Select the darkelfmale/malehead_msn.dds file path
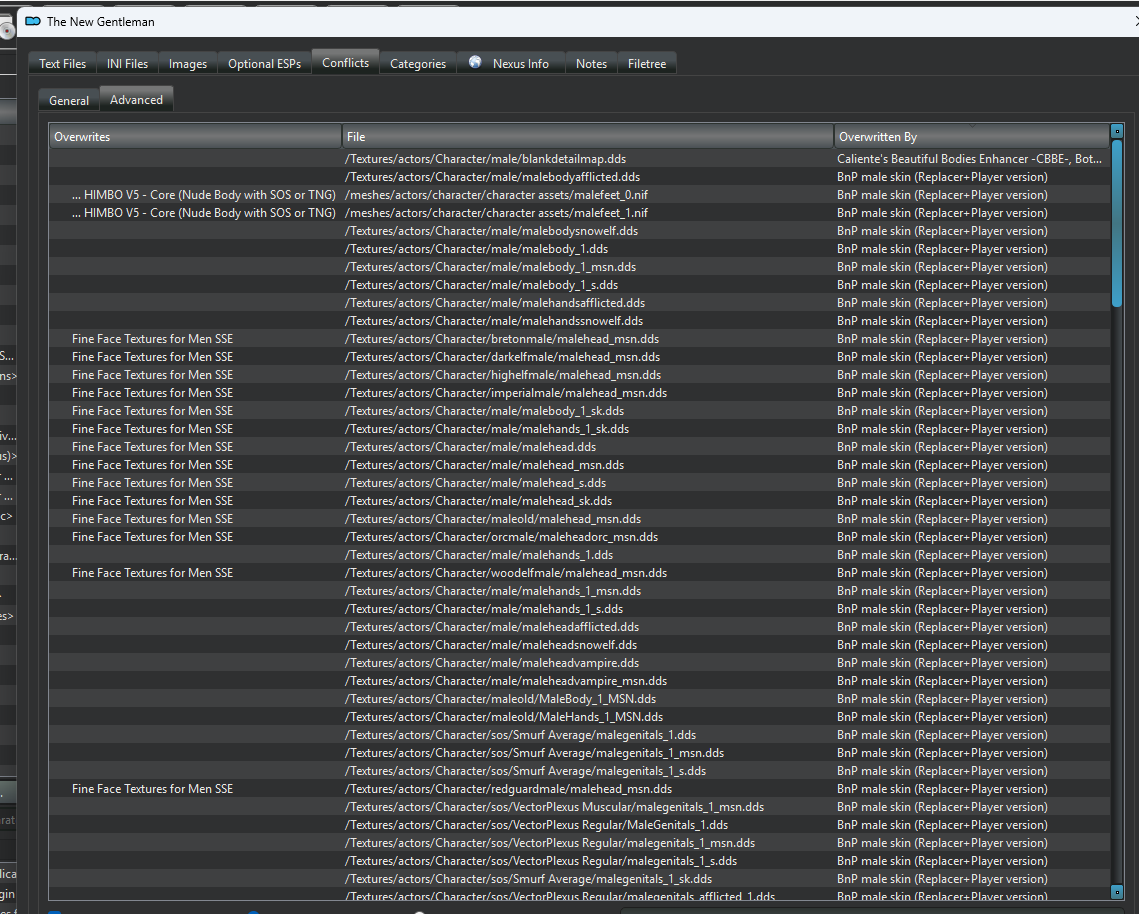The width and height of the screenshot is (1139, 914). tap(503, 357)
